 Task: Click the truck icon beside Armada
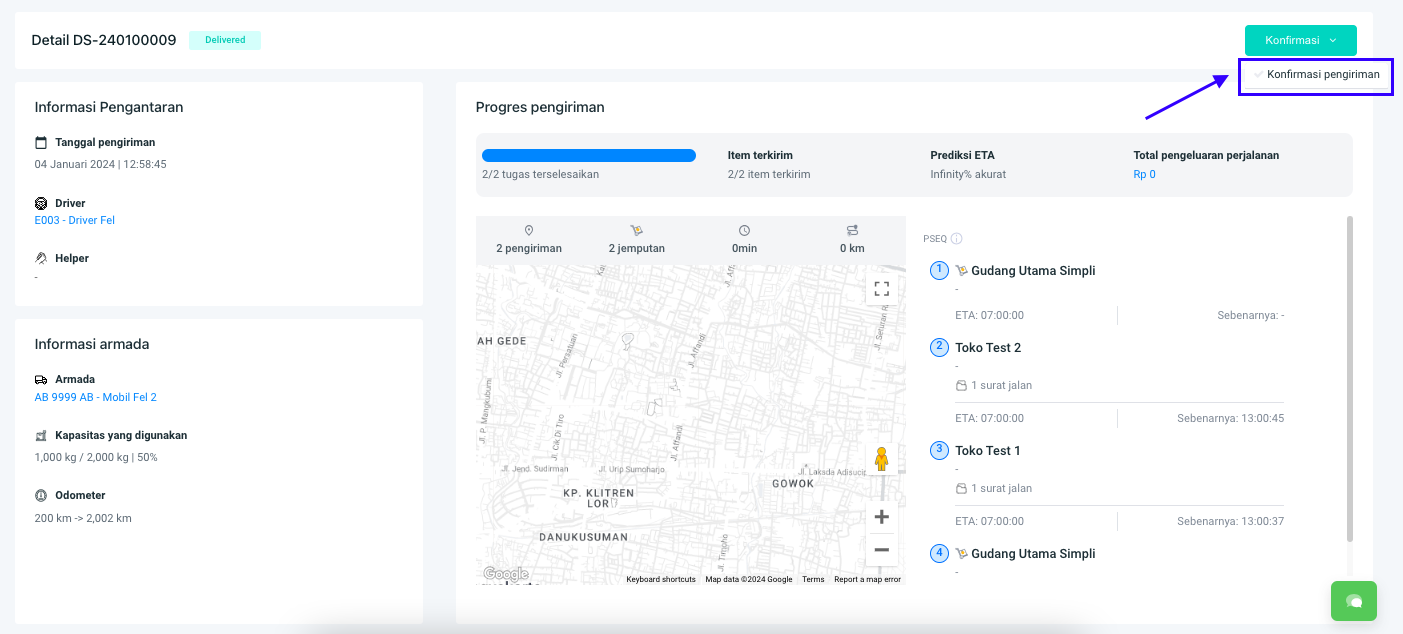41,380
